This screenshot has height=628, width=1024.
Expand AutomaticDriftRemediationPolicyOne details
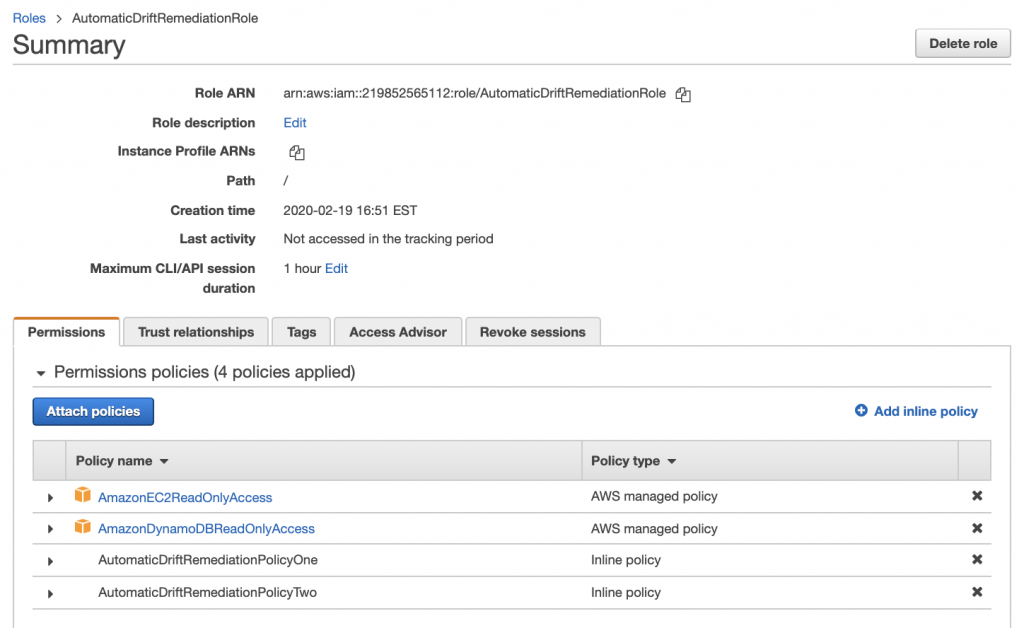point(50,560)
